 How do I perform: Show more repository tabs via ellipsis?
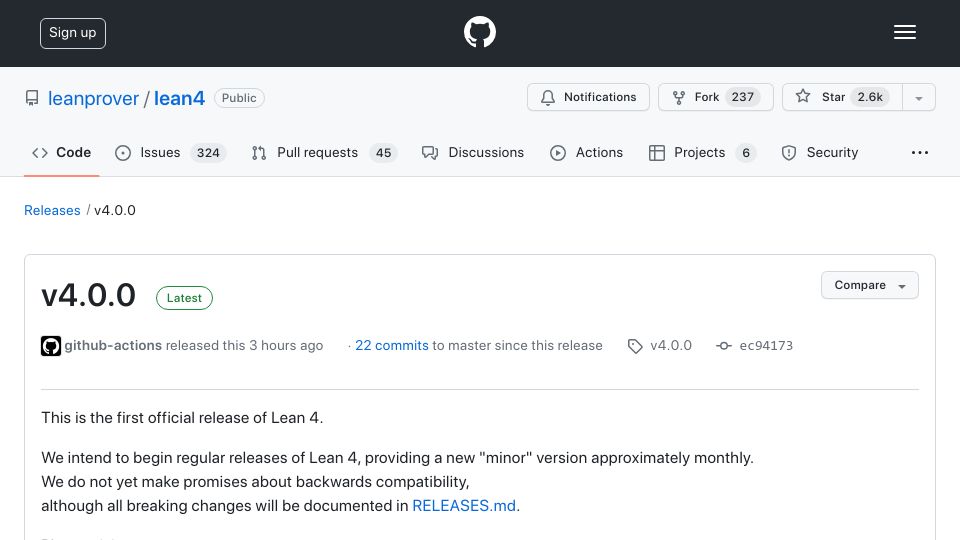(x=920, y=152)
